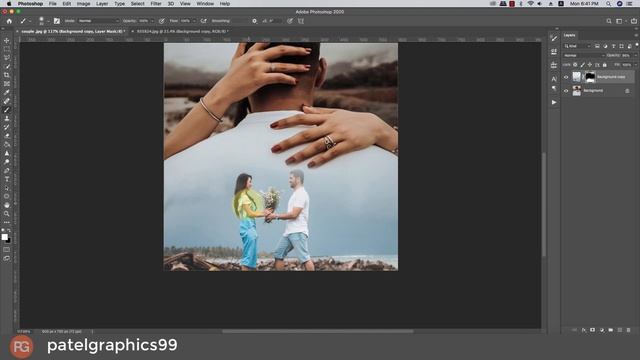Select the Lasso tool
The width and height of the screenshot is (640, 360).
(x=7, y=58)
